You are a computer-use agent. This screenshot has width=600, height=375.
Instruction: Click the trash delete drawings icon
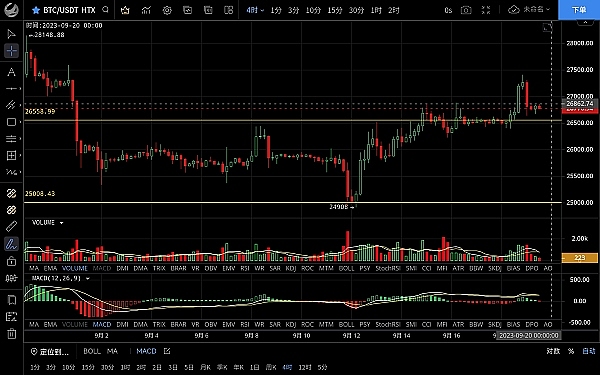[11, 334]
